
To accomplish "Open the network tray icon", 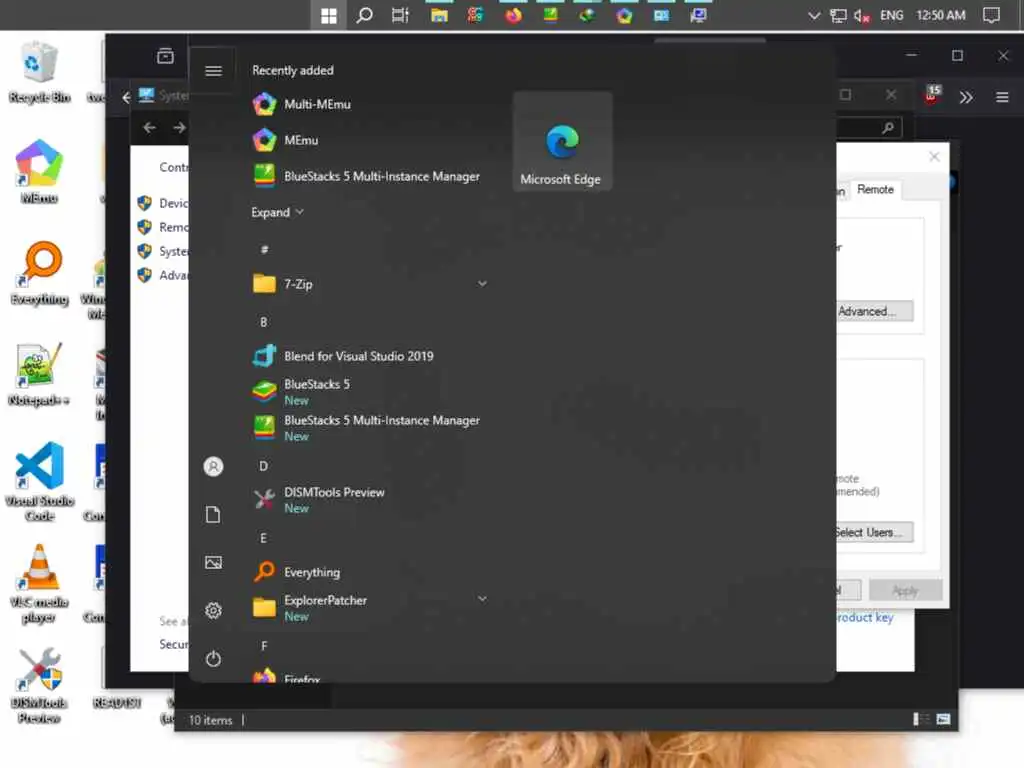I will pyautogui.click(x=838, y=15).
